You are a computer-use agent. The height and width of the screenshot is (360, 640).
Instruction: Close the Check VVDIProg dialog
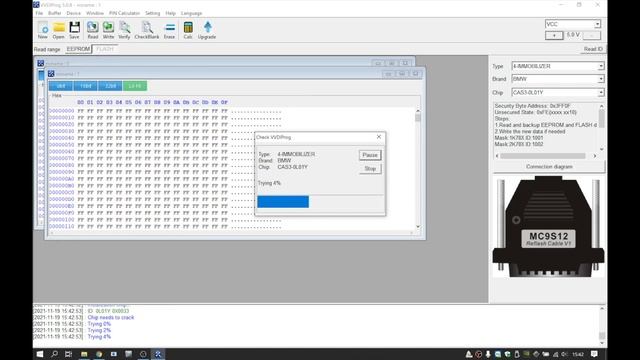coord(379,137)
